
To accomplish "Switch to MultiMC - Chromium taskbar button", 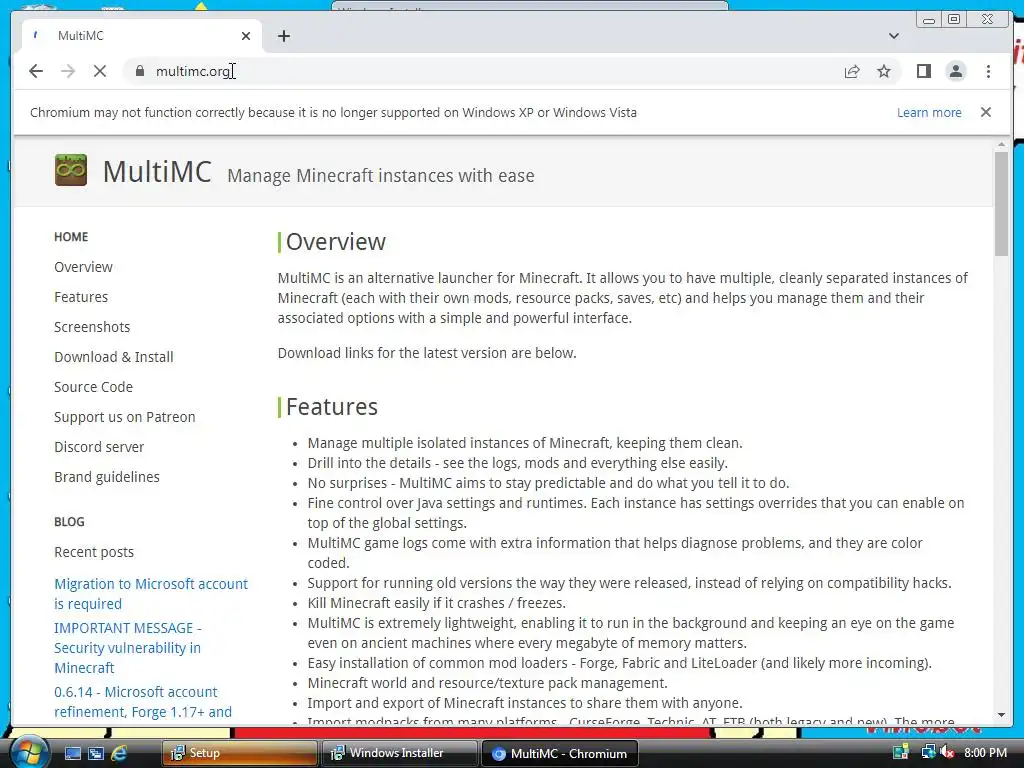I will pyautogui.click(x=560, y=754).
